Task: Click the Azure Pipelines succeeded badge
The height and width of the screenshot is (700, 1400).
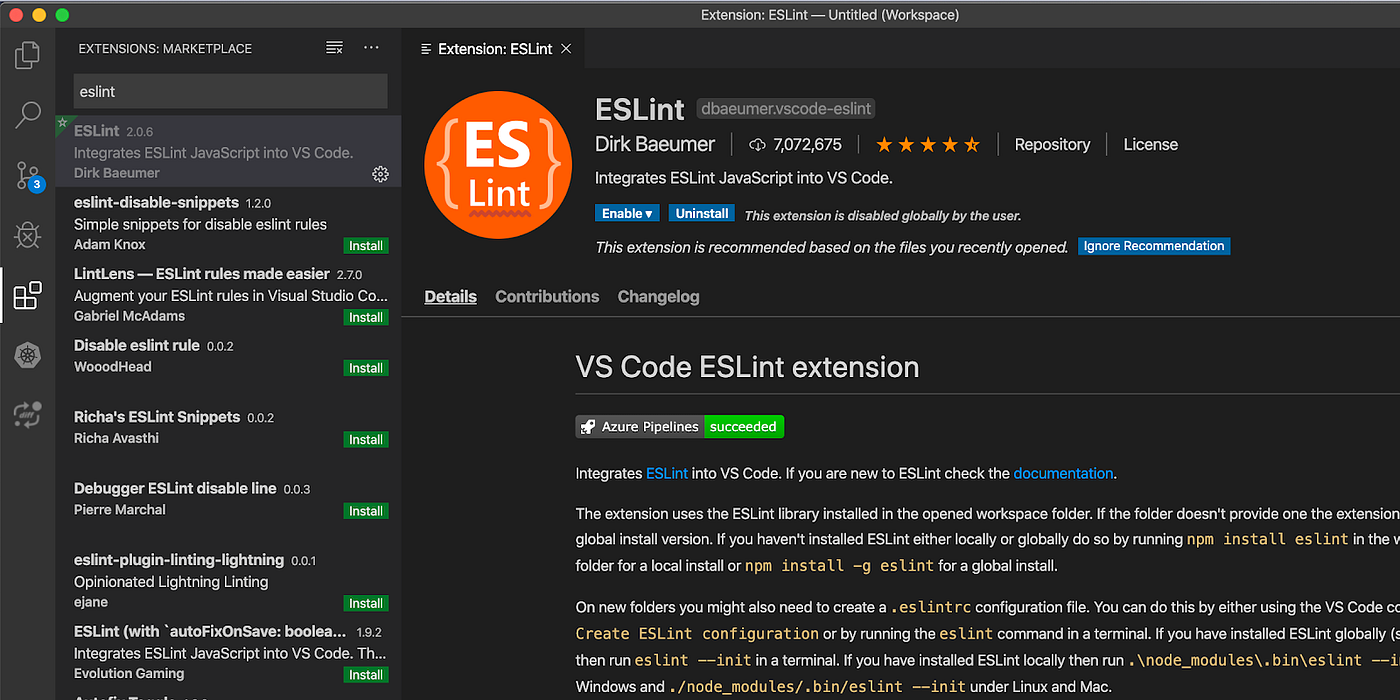Action: [680, 427]
